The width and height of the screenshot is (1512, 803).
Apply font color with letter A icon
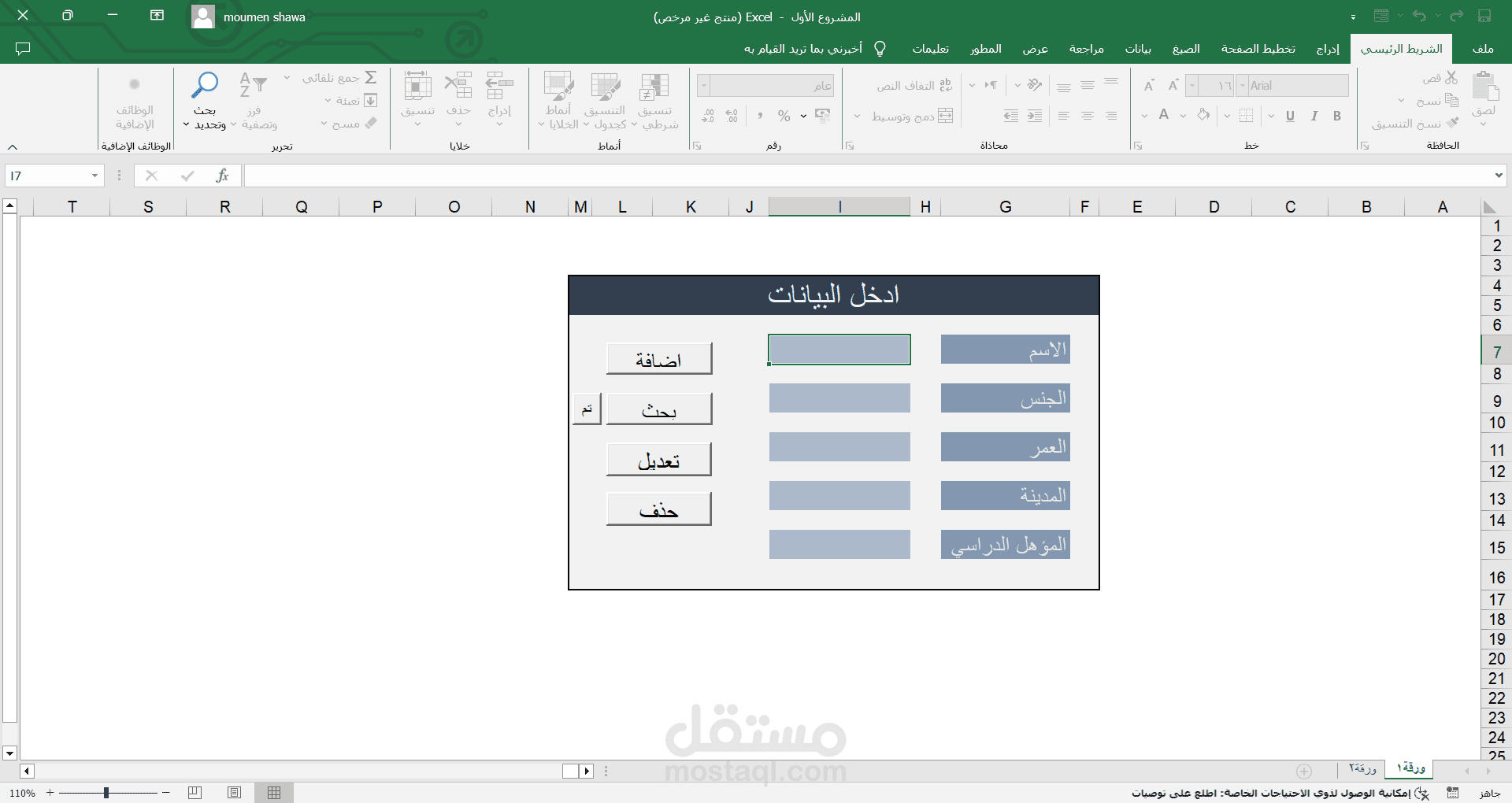click(x=1164, y=116)
